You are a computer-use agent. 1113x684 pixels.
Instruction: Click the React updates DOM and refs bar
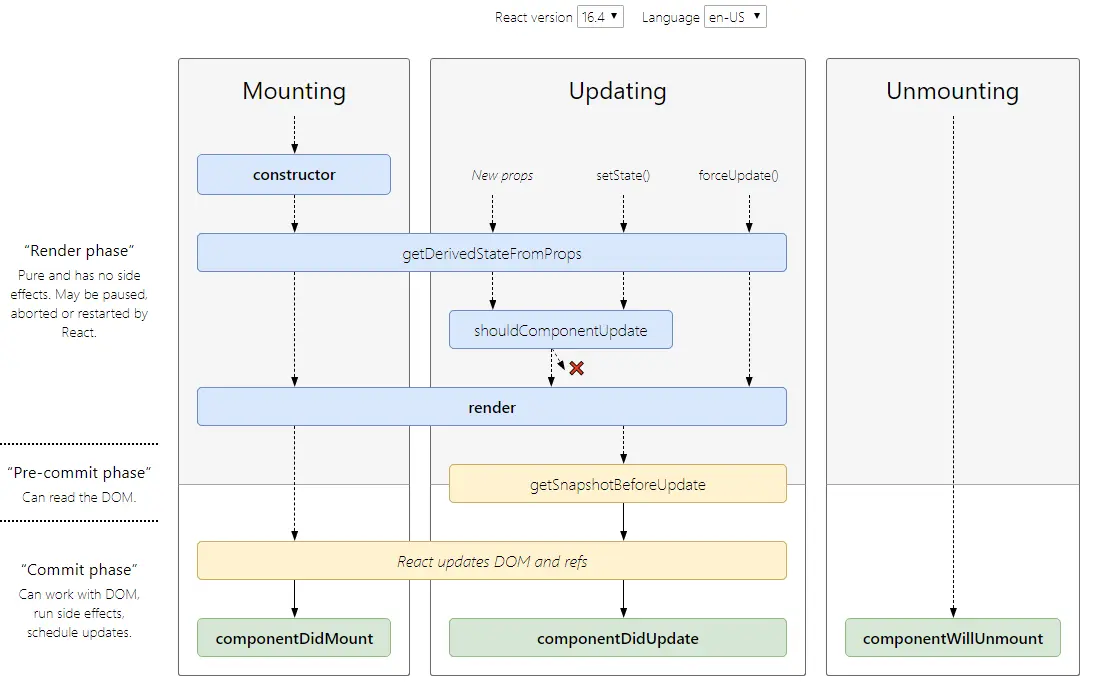[x=491, y=561]
